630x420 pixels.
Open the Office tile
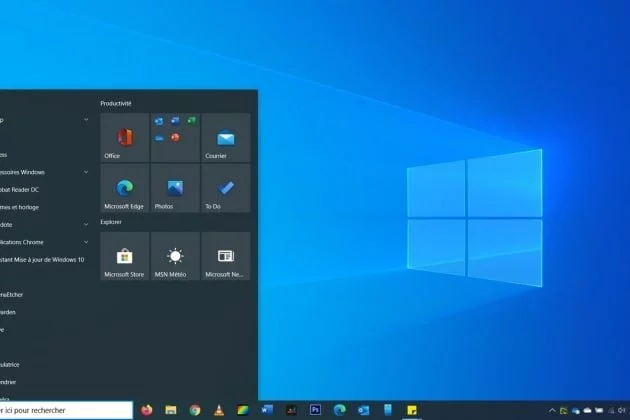125,138
